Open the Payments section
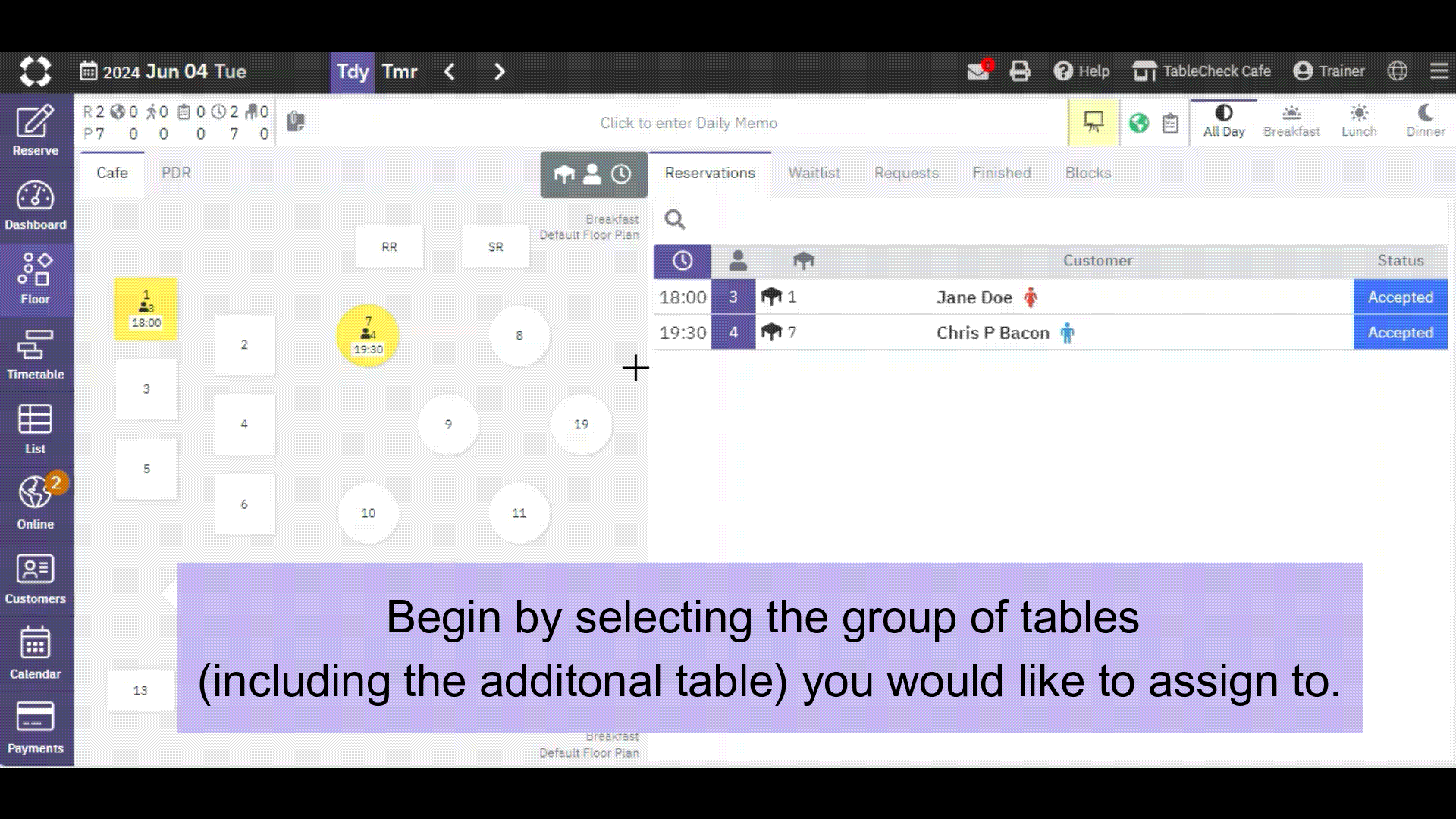1456x819 pixels. click(x=36, y=728)
